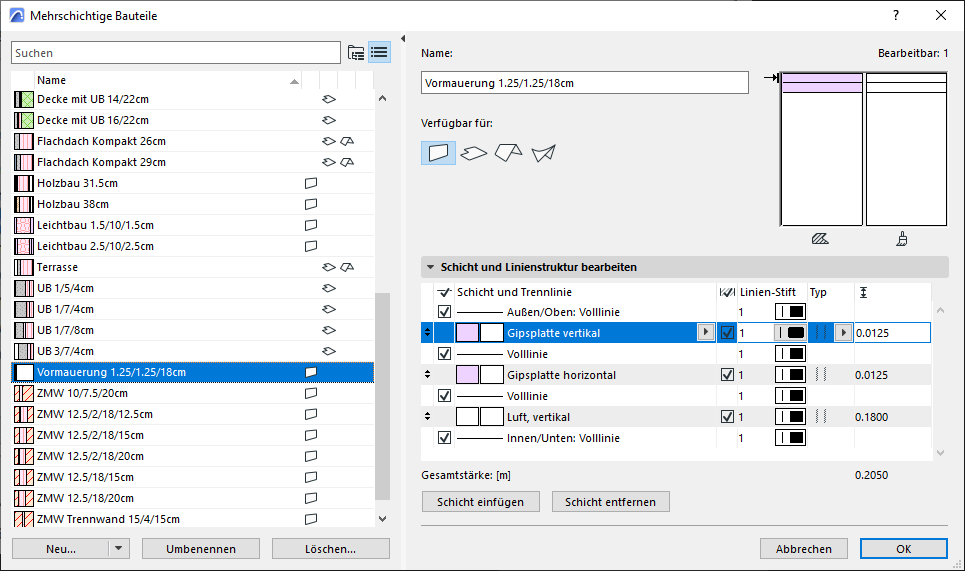The height and width of the screenshot is (571, 965).
Task: Click Schicht einfügen button
Action: [481, 502]
